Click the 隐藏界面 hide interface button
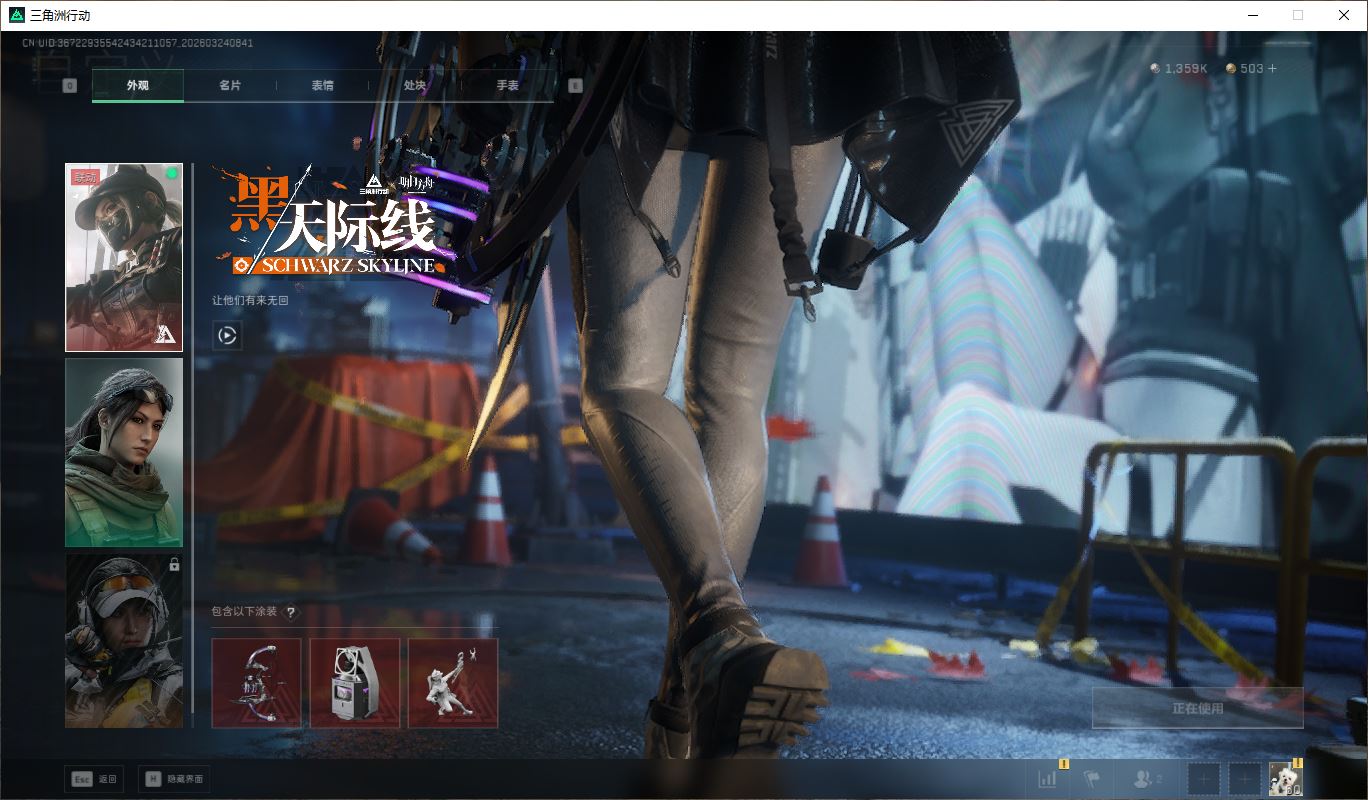The width and height of the screenshot is (1368, 800). click(174, 779)
